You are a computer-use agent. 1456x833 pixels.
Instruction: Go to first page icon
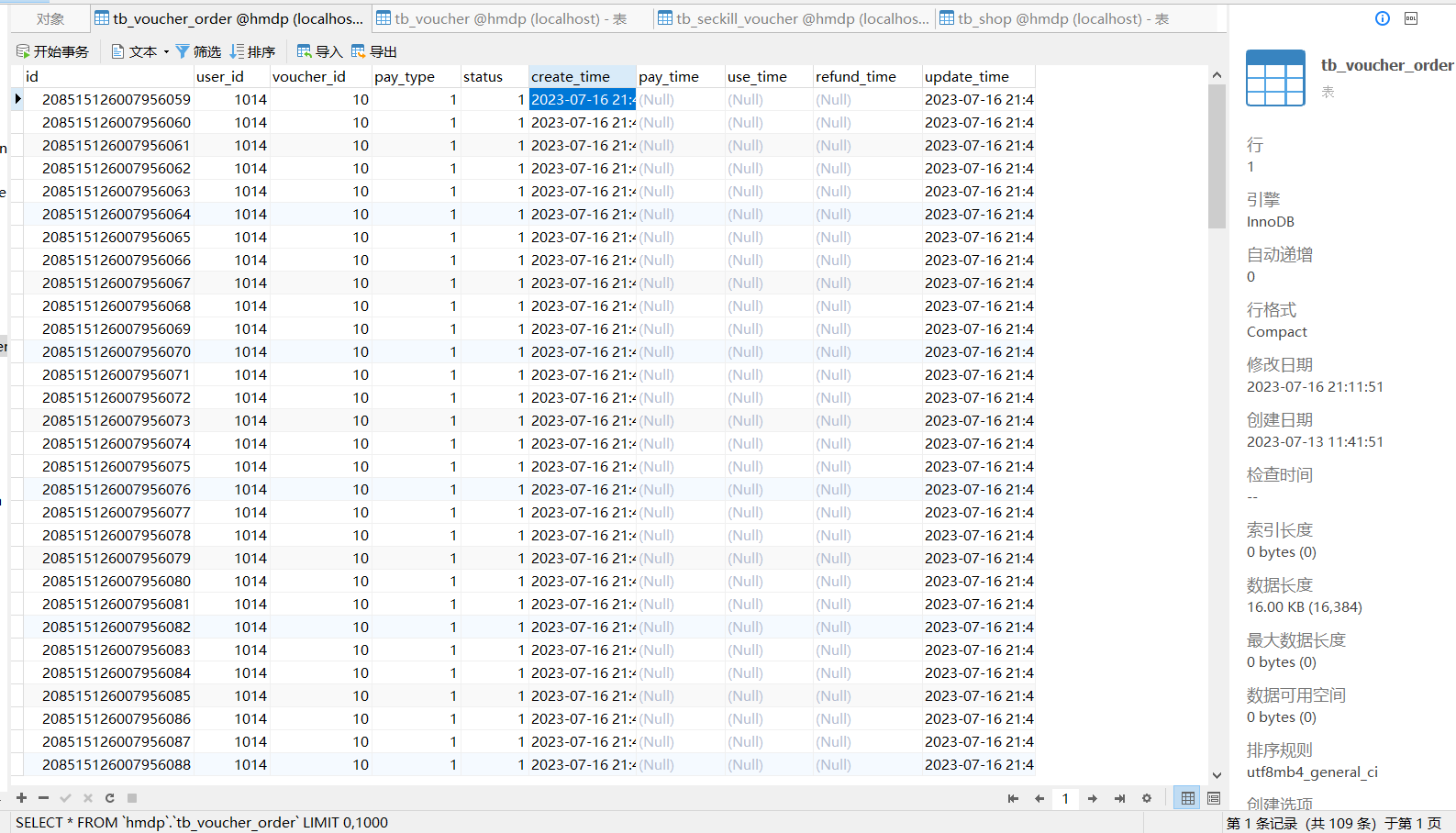[x=1013, y=798]
